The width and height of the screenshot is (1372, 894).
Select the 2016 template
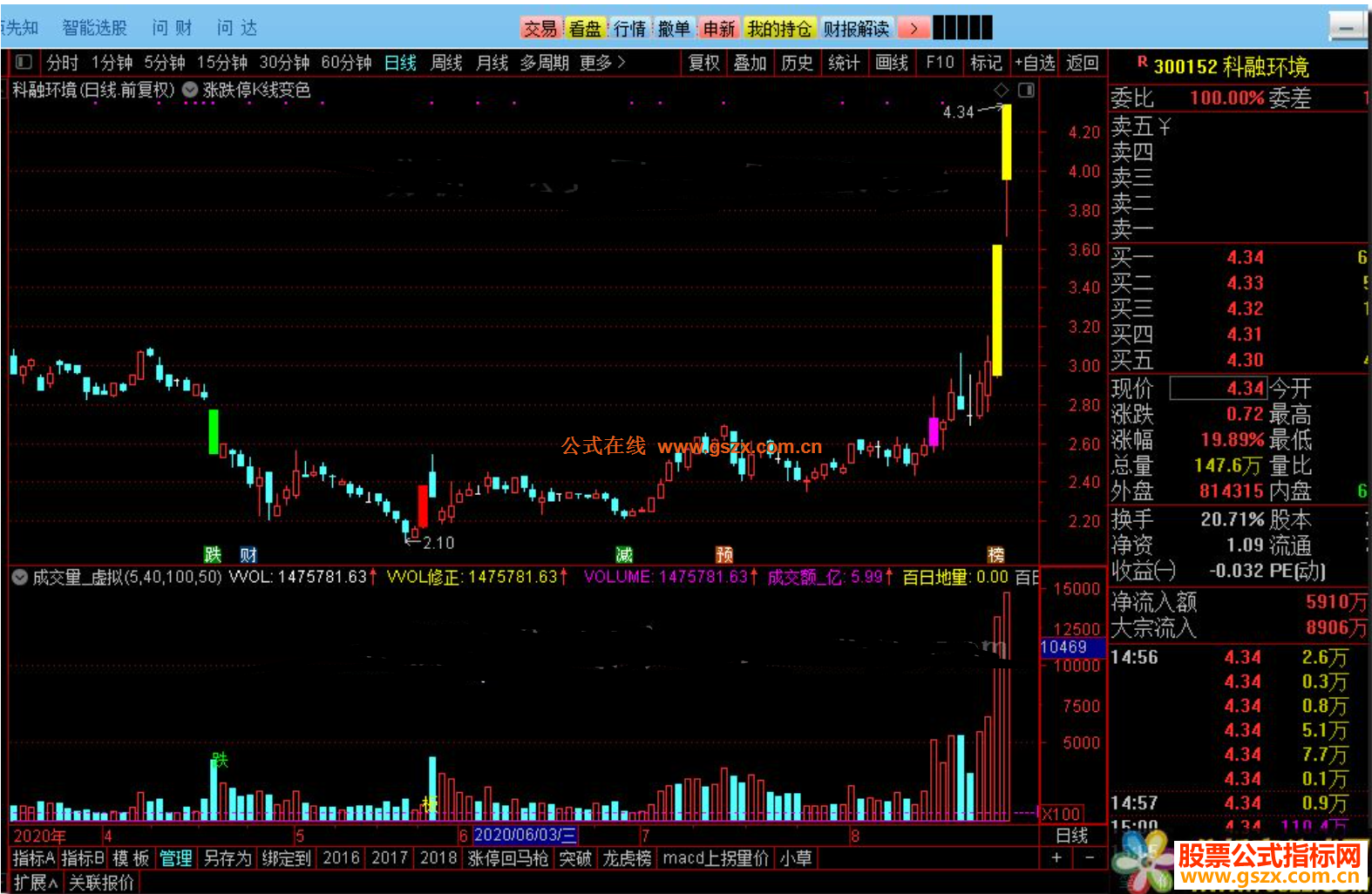pos(341,858)
